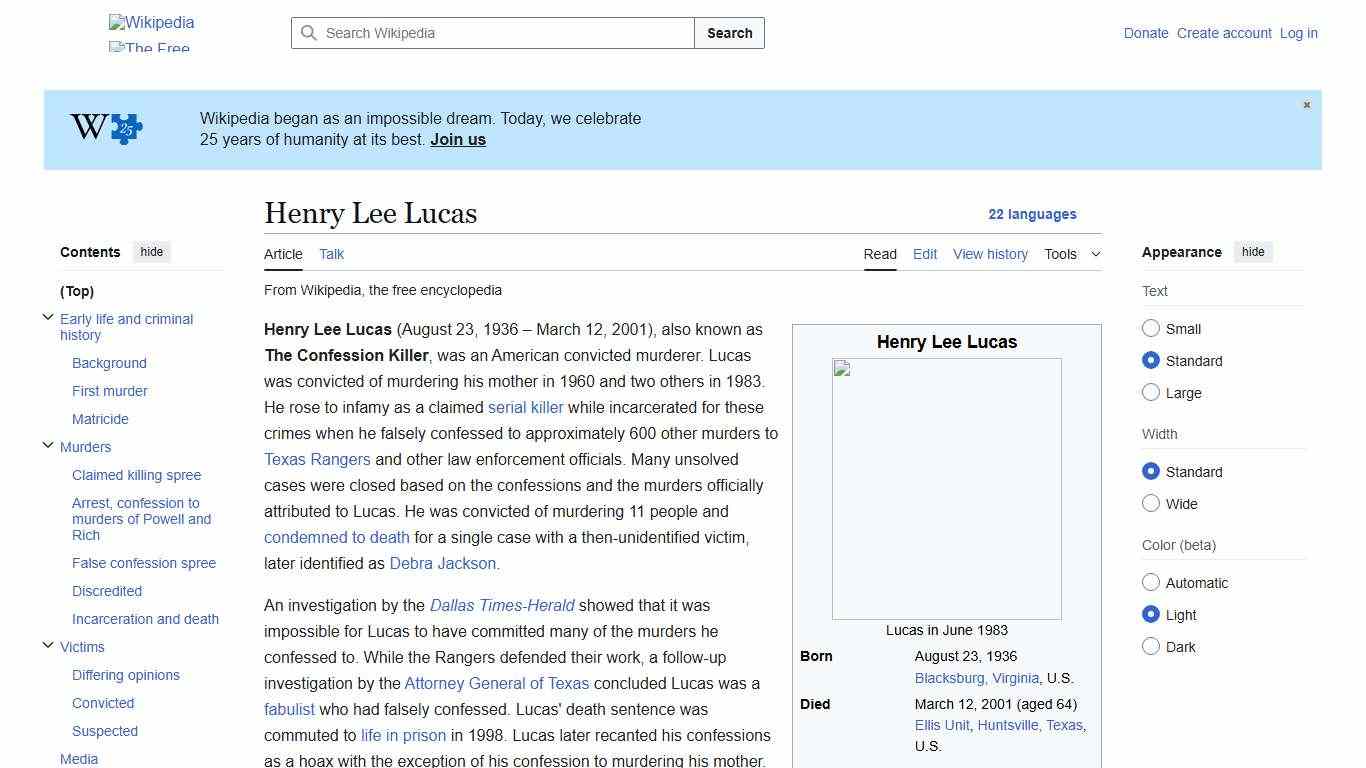This screenshot has width=1366, height=768.
Task: Hide the Appearance panel
Action: pyautogui.click(x=1253, y=252)
